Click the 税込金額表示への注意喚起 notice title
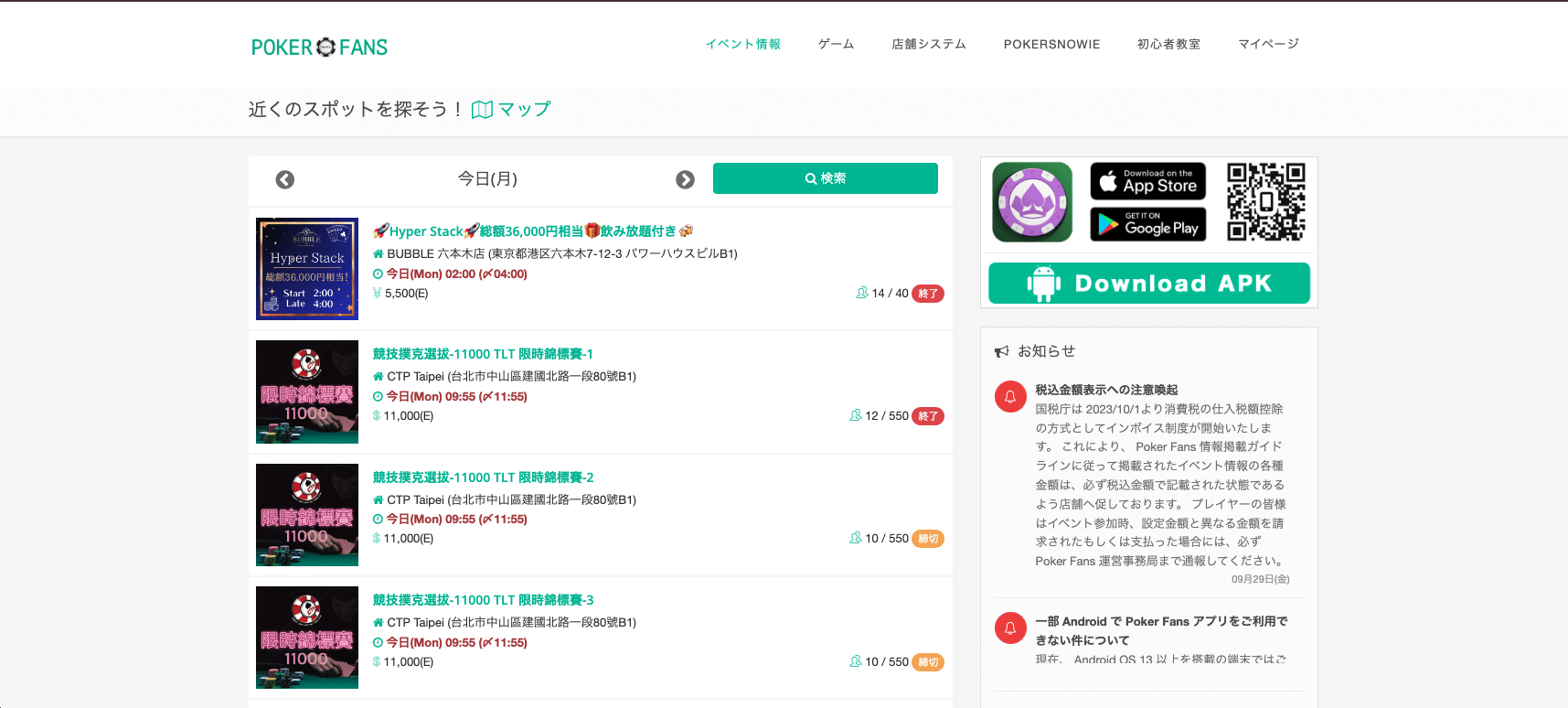 tap(1106, 390)
